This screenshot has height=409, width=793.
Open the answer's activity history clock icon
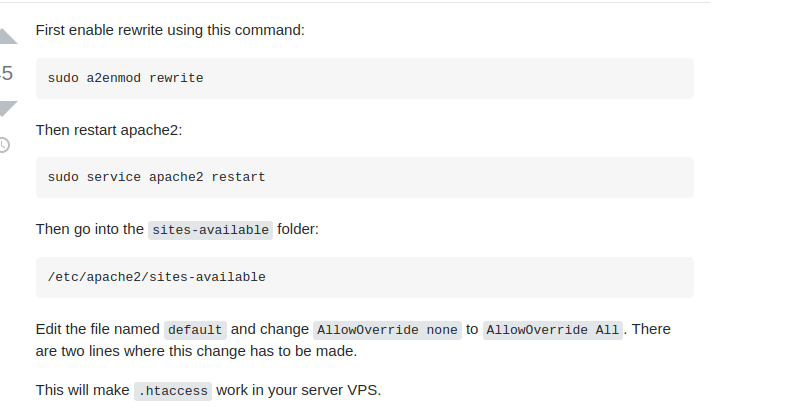coord(4,145)
